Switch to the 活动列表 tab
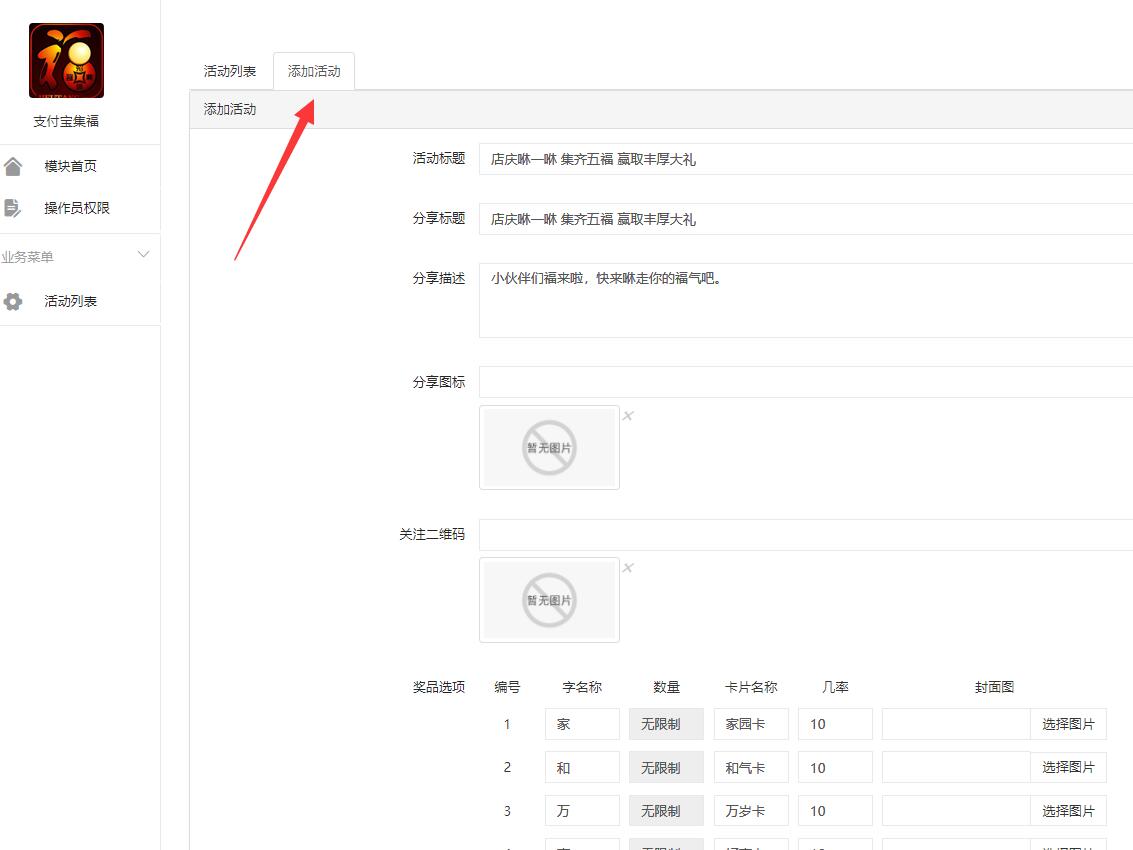Viewport: 1133px width, 850px height. (230, 71)
